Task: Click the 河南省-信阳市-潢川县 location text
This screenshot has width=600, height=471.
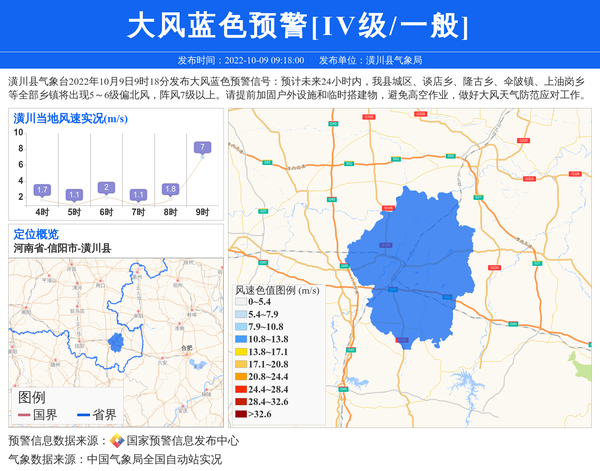Action: pos(62,248)
